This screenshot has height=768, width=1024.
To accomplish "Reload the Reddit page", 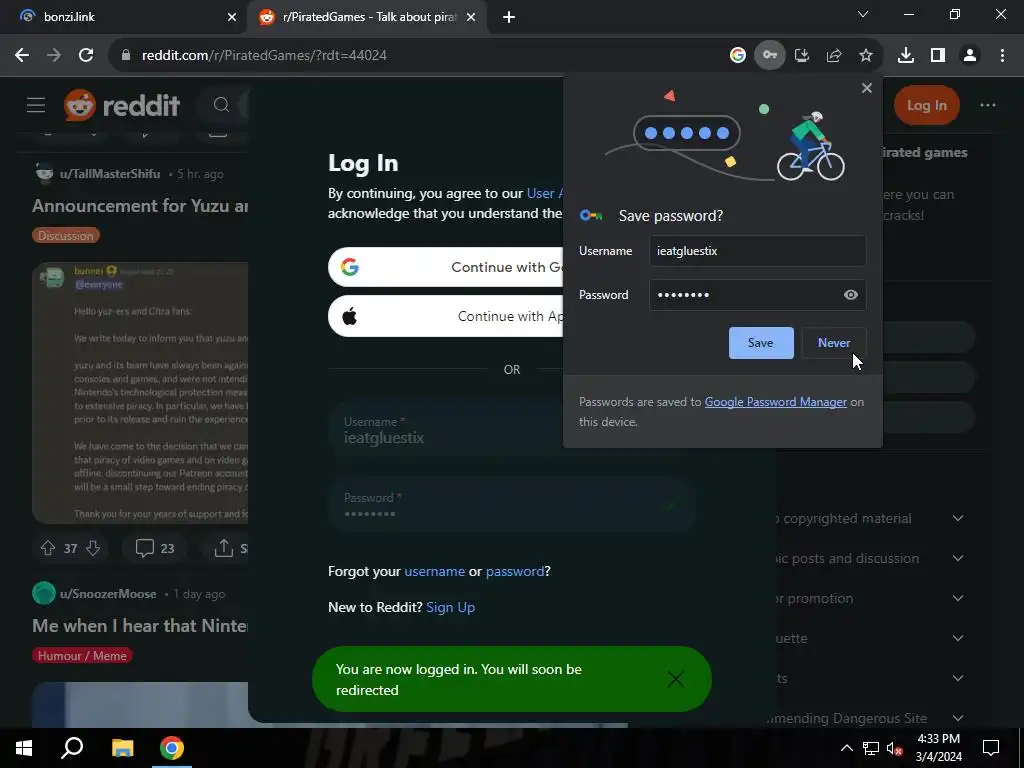I will pyautogui.click(x=86, y=56).
